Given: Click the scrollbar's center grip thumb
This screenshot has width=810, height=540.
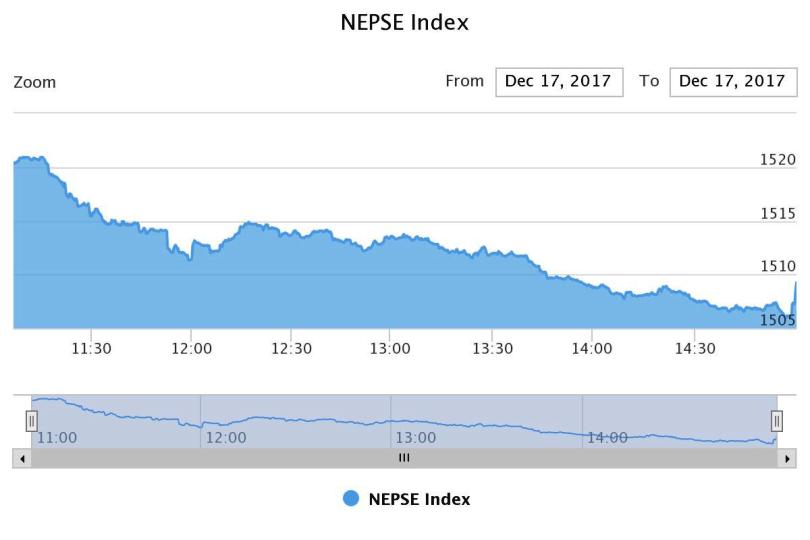Looking at the screenshot, I should (404, 458).
